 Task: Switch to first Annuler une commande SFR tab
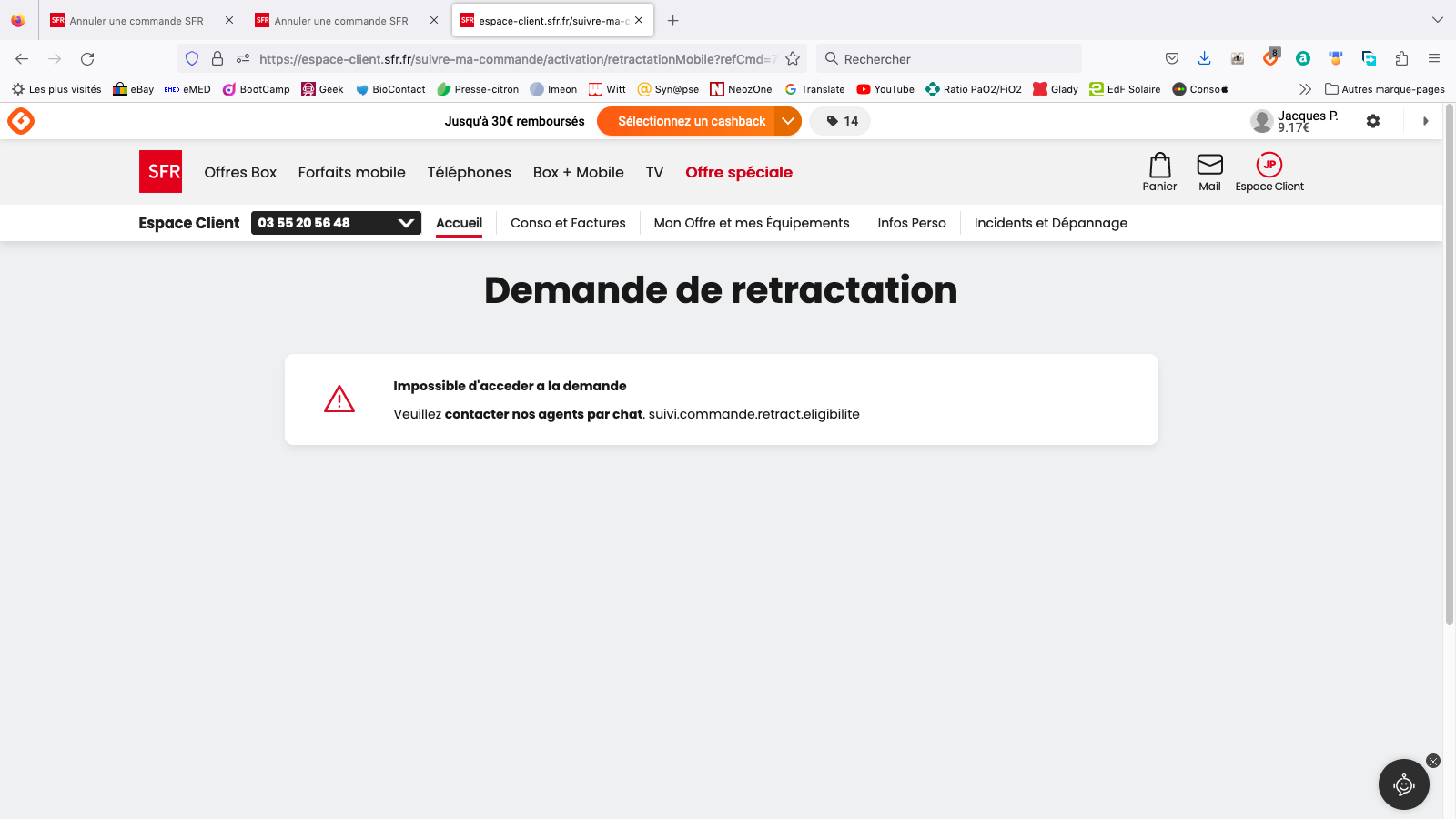(136, 19)
